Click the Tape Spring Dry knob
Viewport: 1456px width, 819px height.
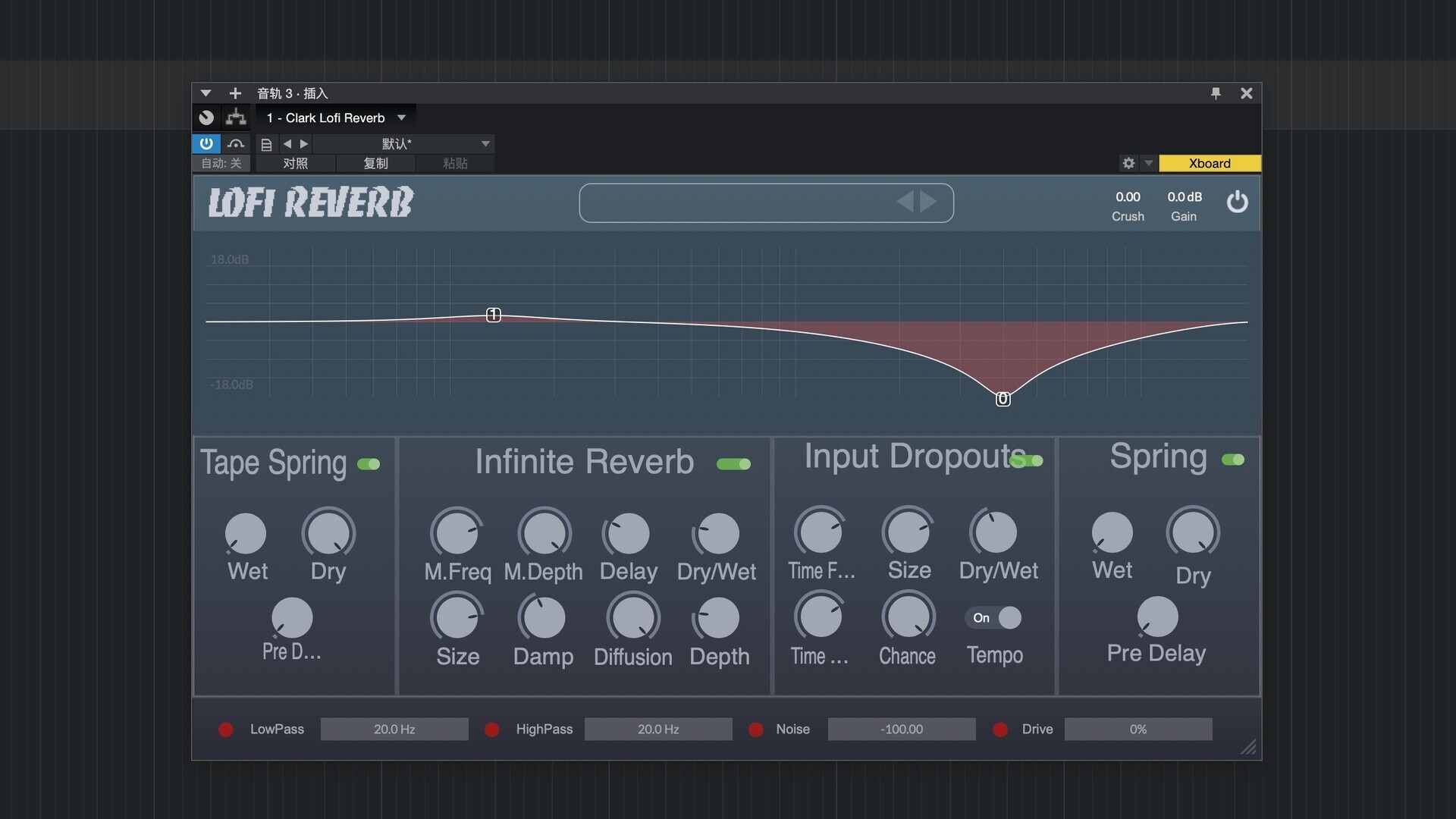click(328, 533)
